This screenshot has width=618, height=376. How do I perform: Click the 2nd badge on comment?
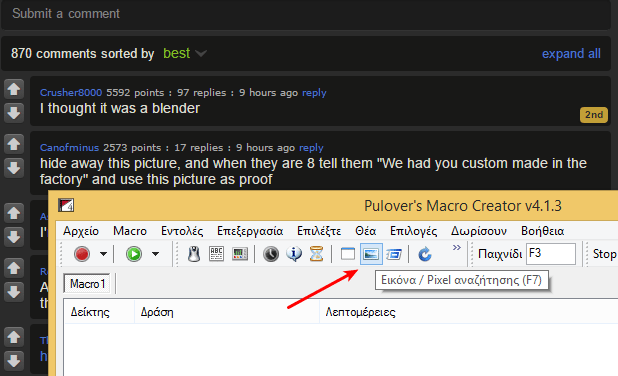(594, 115)
